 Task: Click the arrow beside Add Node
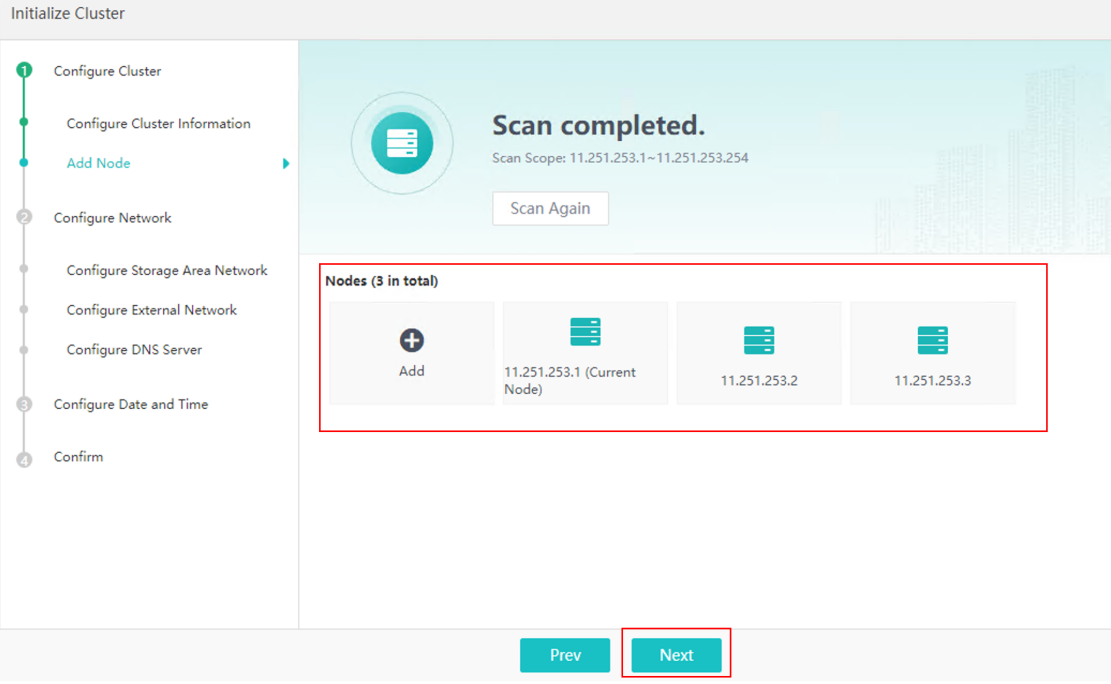tap(286, 164)
